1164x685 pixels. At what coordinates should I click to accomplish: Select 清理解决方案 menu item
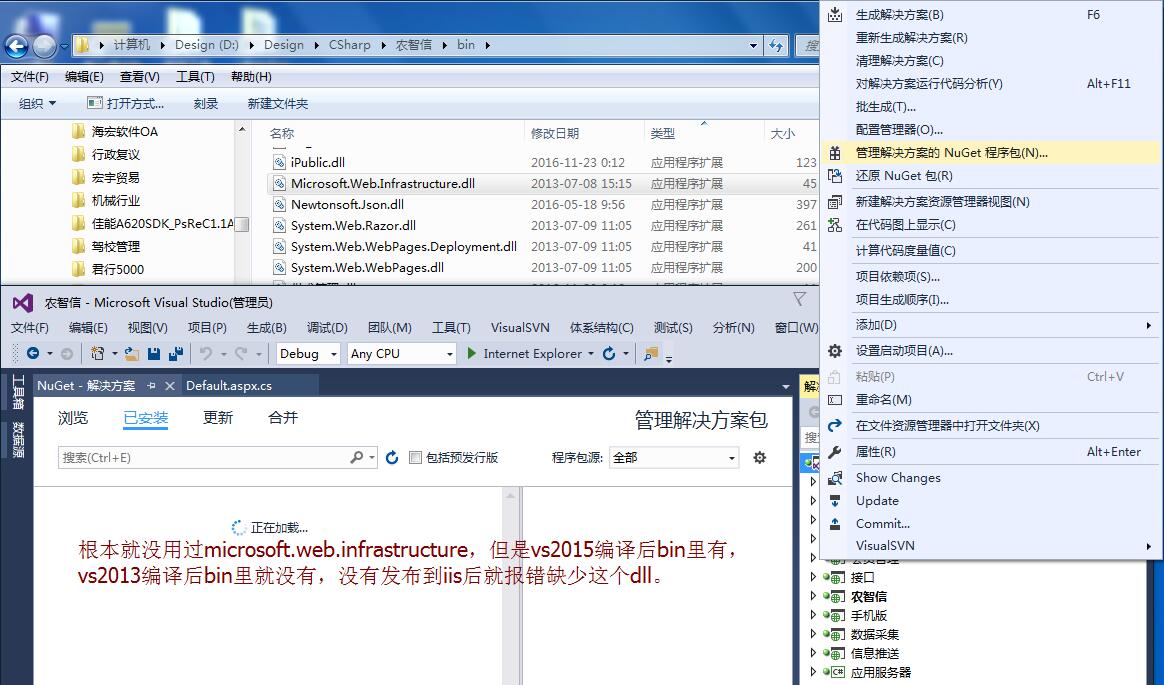coord(990,61)
